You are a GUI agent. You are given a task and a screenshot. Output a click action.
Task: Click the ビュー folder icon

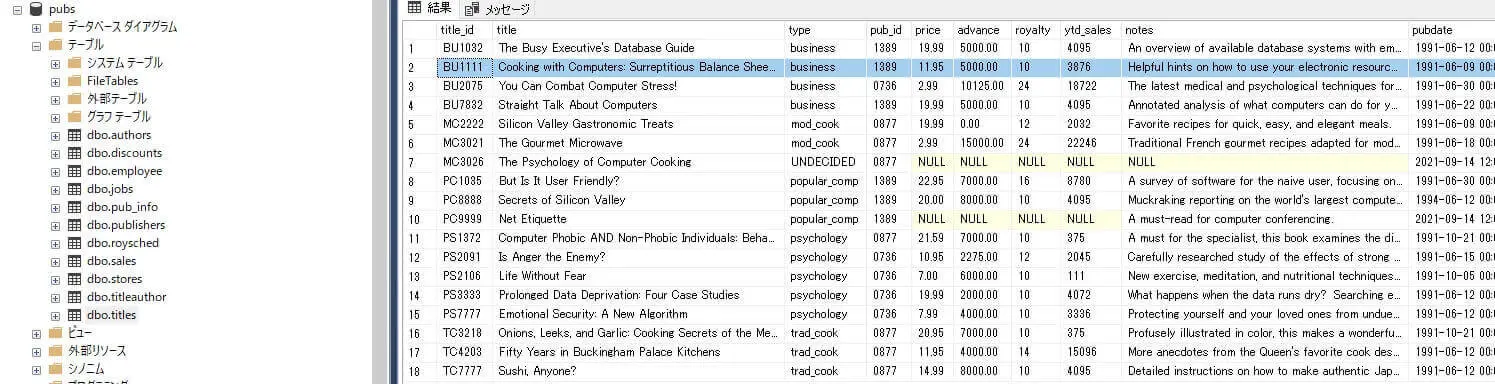[55, 333]
